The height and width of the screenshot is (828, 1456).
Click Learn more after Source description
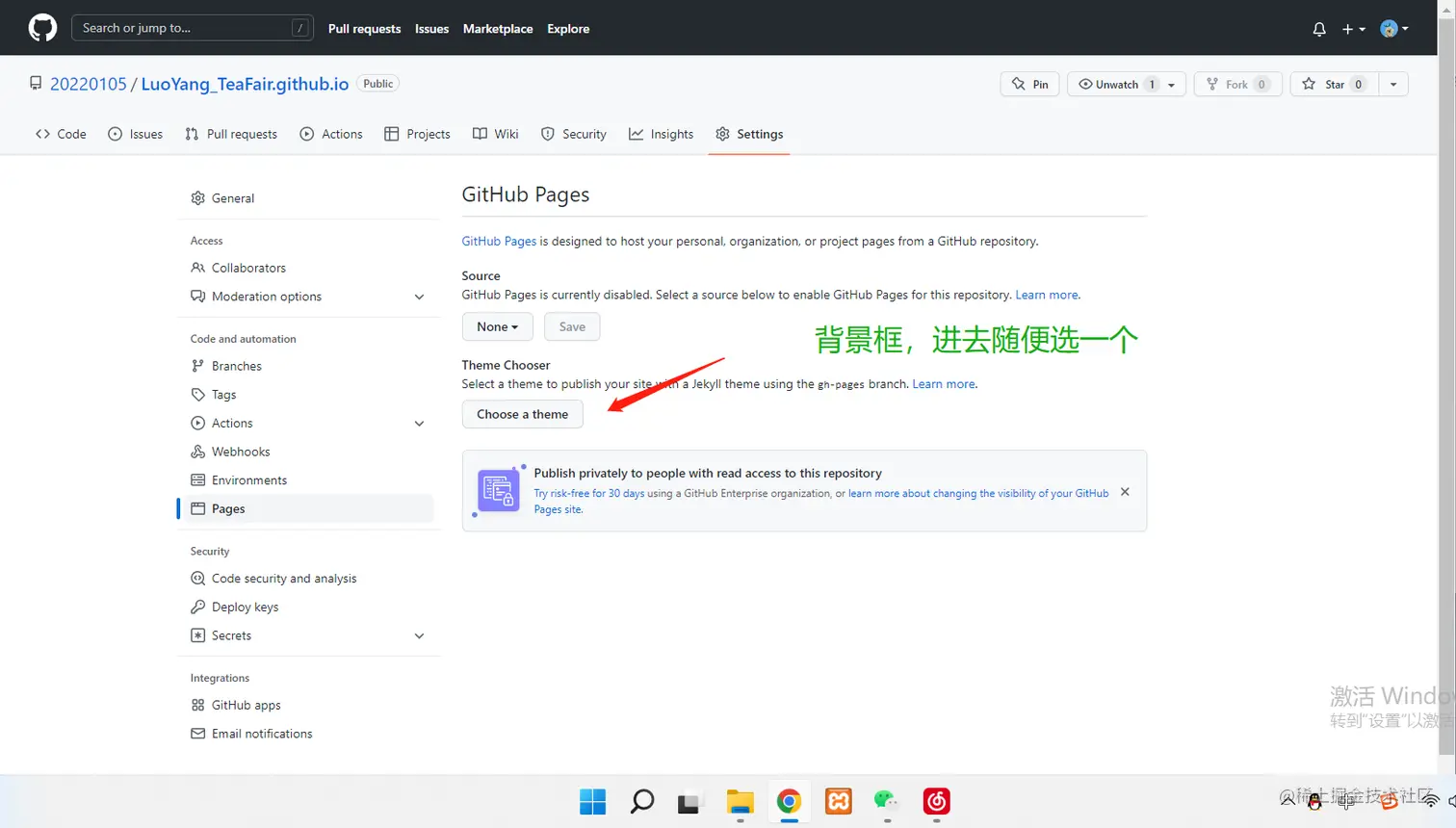click(x=1047, y=295)
